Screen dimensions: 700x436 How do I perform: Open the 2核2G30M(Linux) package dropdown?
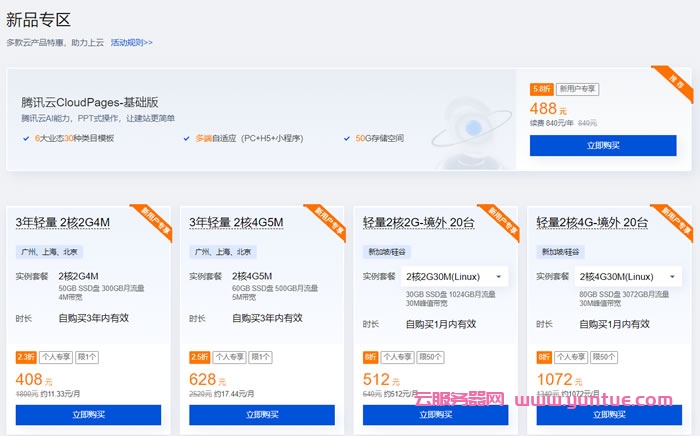[x=455, y=276]
